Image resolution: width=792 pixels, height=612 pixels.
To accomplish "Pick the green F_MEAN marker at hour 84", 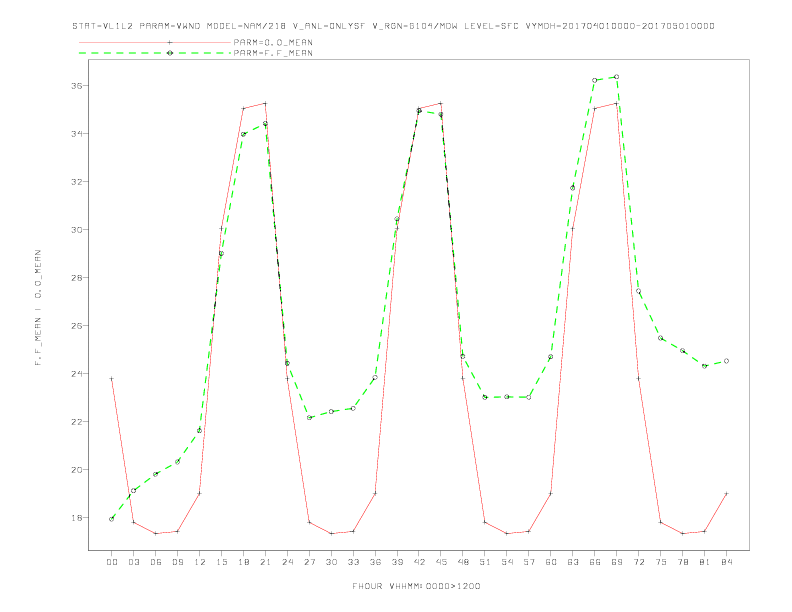I will click(x=726, y=361).
